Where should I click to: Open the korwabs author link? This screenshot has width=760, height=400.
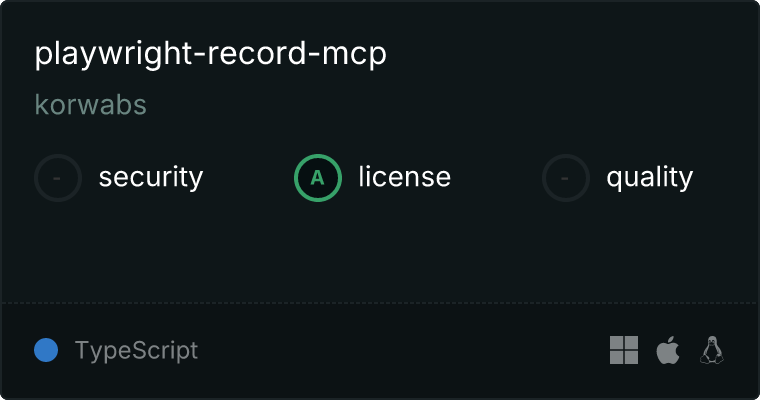[x=91, y=105]
